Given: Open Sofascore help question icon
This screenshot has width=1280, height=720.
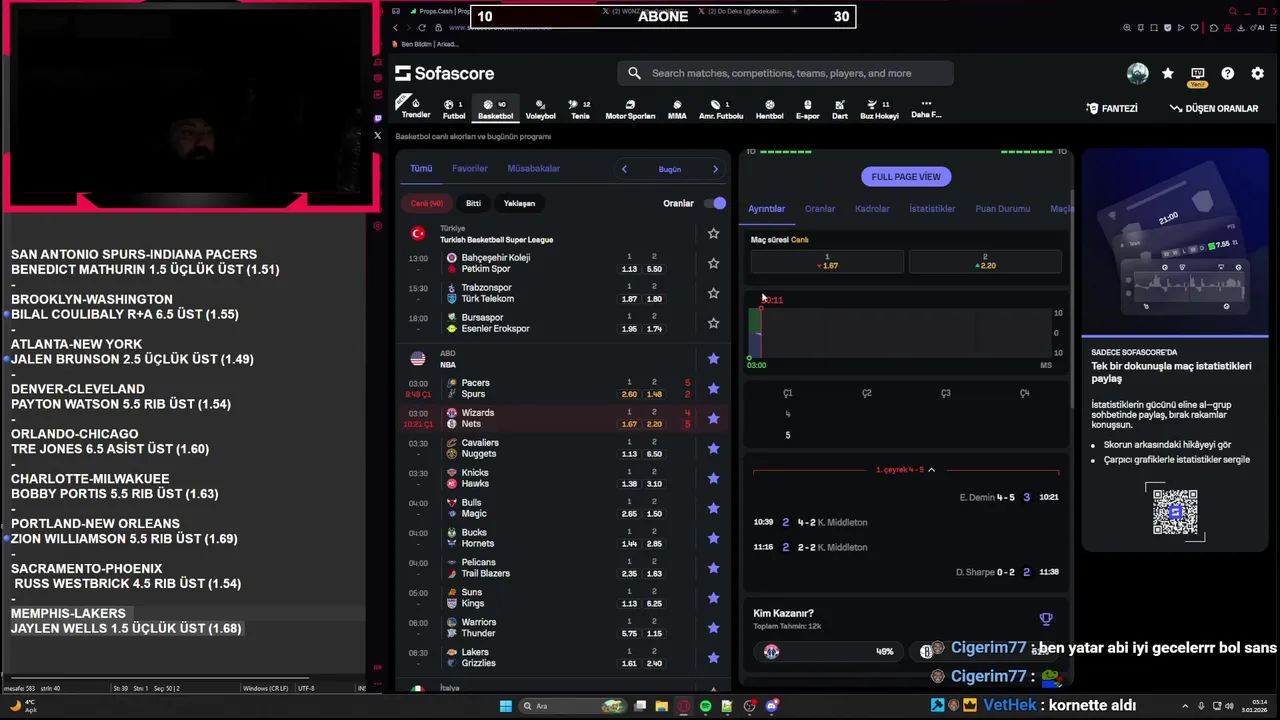Looking at the screenshot, I should point(1227,73).
